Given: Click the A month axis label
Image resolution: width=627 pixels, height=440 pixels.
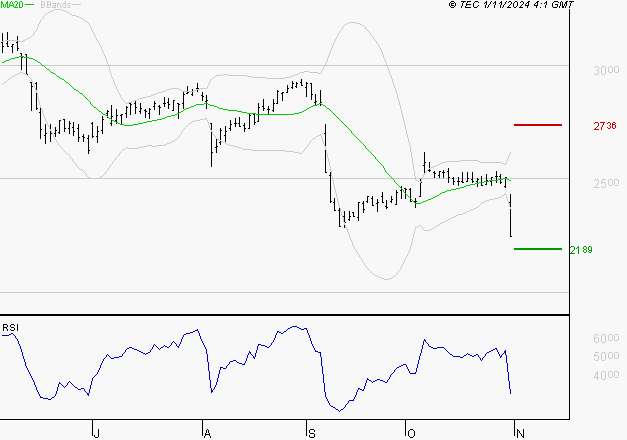Looking at the screenshot, I should (x=207, y=433).
